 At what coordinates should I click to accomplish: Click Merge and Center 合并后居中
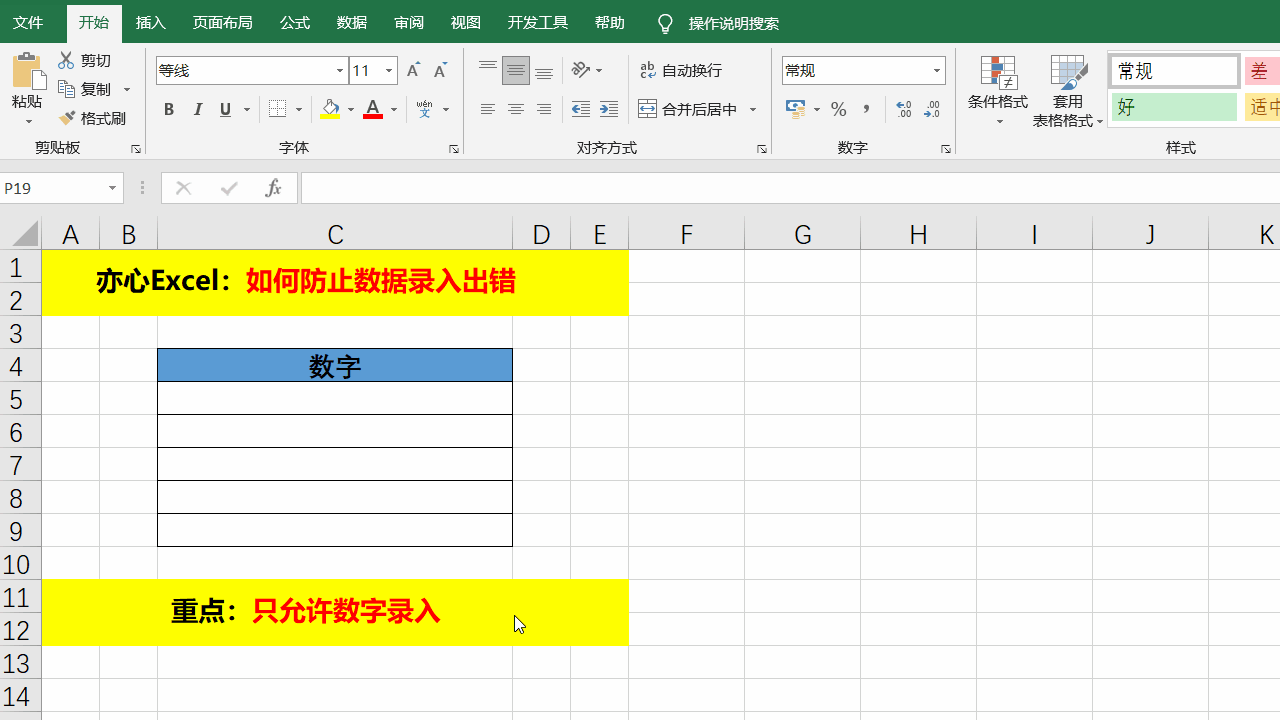pyautogui.click(x=688, y=109)
